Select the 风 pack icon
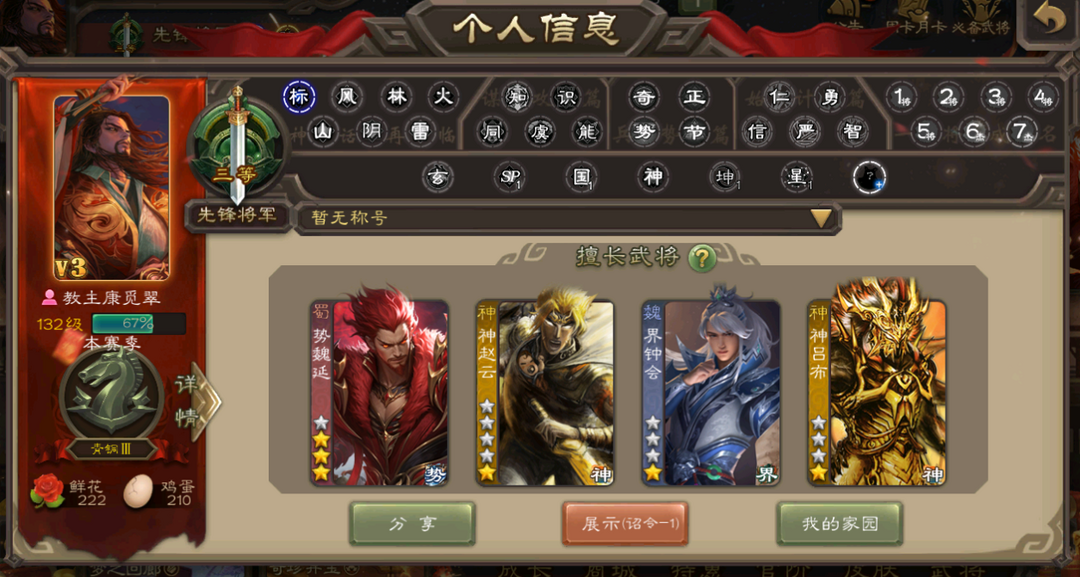The image size is (1080, 577). click(347, 97)
